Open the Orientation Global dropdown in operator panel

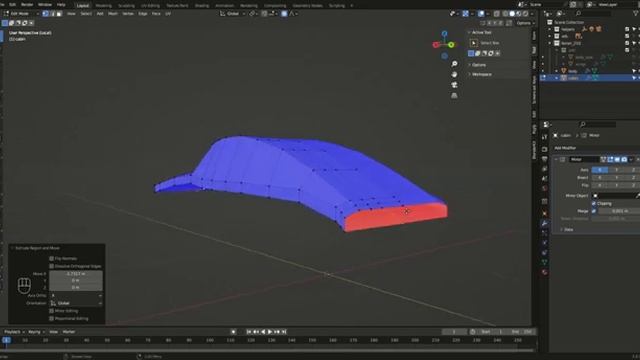[76, 303]
